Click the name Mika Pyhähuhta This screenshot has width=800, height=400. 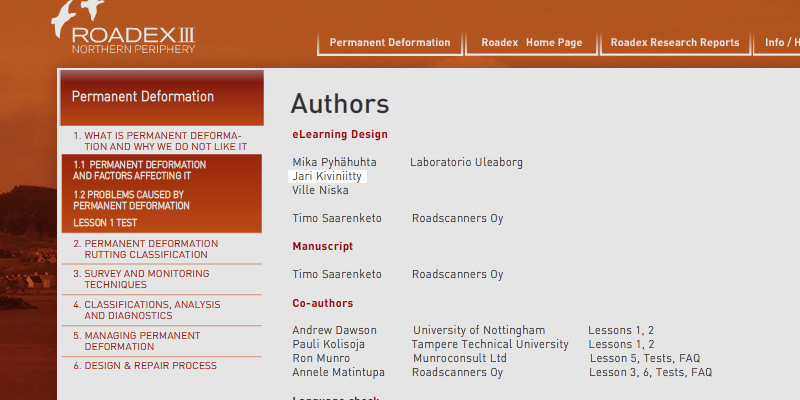(334, 163)
